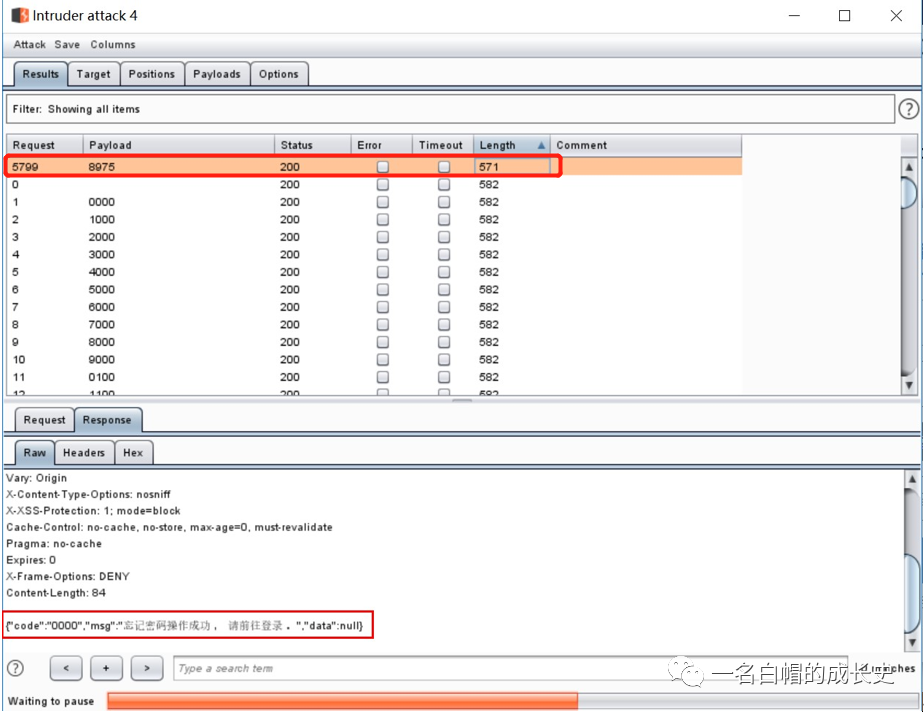The image size is (924, 714).
Task: Open the Request tab in the lower pane
Action: tap(45, 420)
